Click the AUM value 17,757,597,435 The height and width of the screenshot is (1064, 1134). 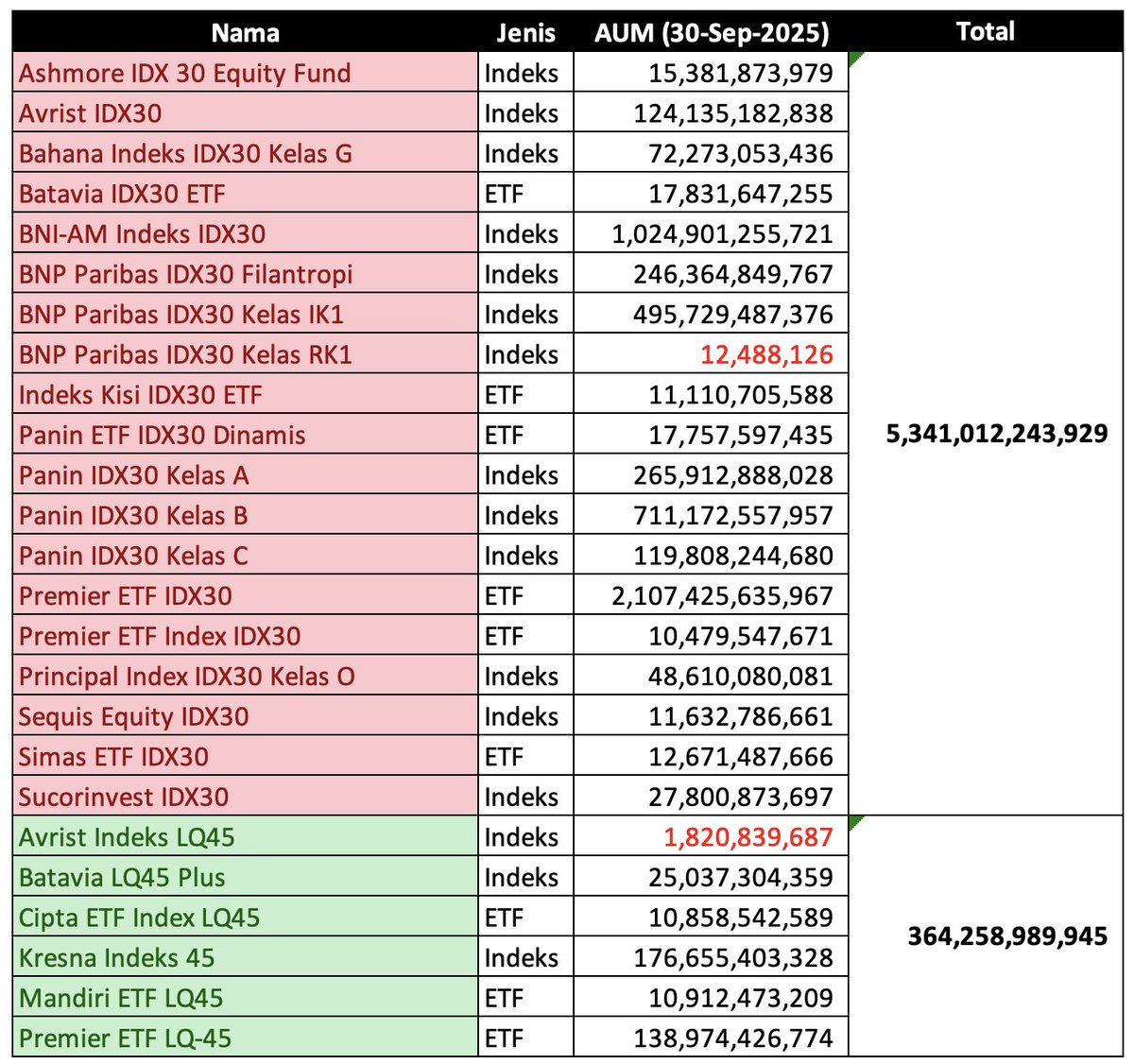(x=741, y=435)
